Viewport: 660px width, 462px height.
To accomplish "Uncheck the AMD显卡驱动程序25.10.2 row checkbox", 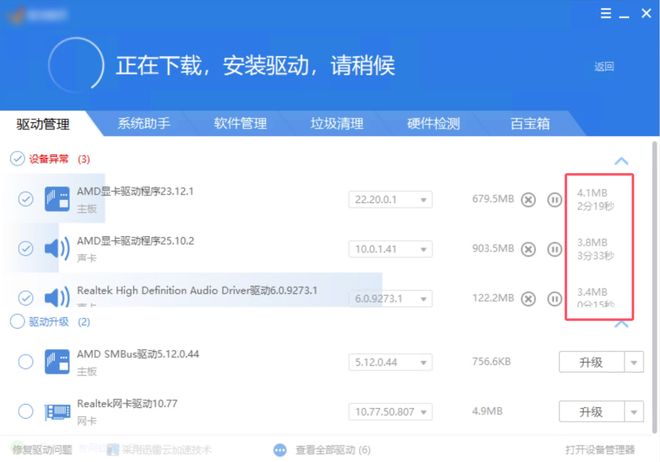I will (x=26, y=248).
